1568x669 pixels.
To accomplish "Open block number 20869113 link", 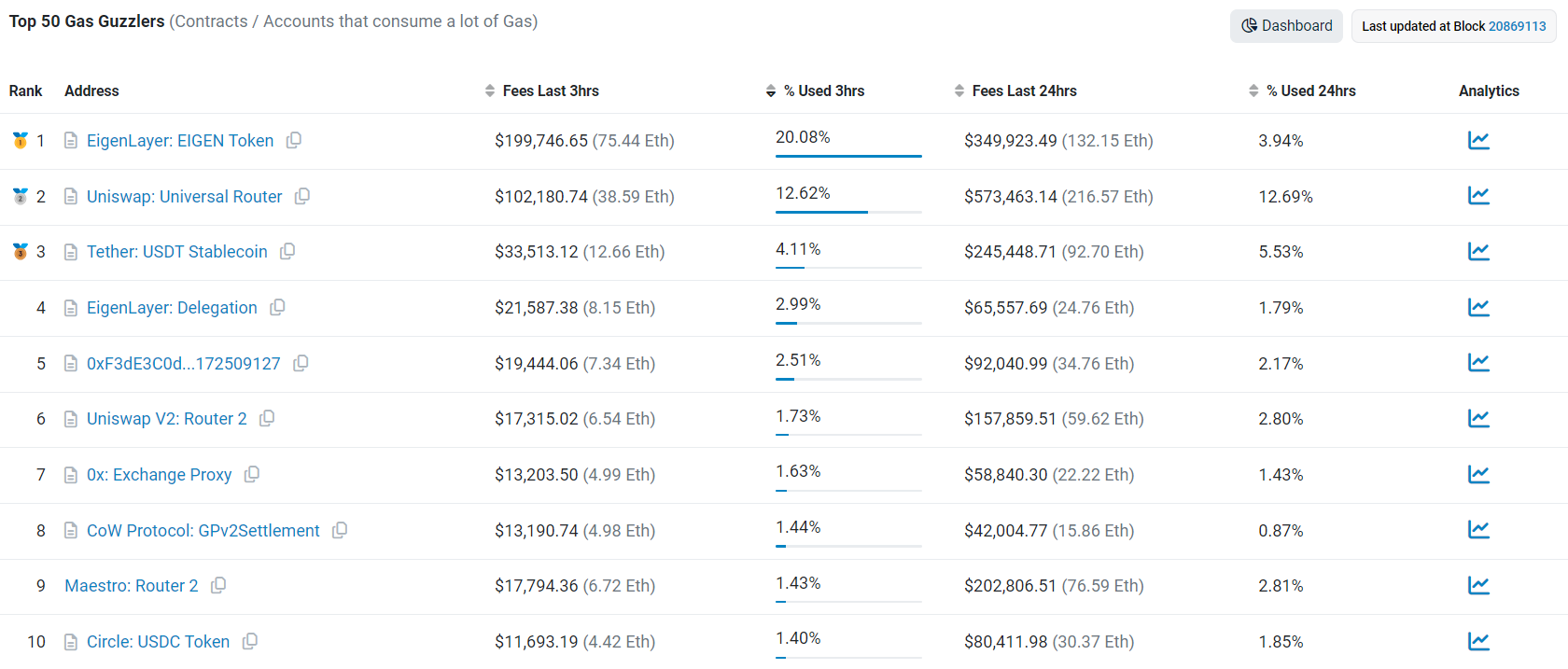I will click(x=1518, y=26).
